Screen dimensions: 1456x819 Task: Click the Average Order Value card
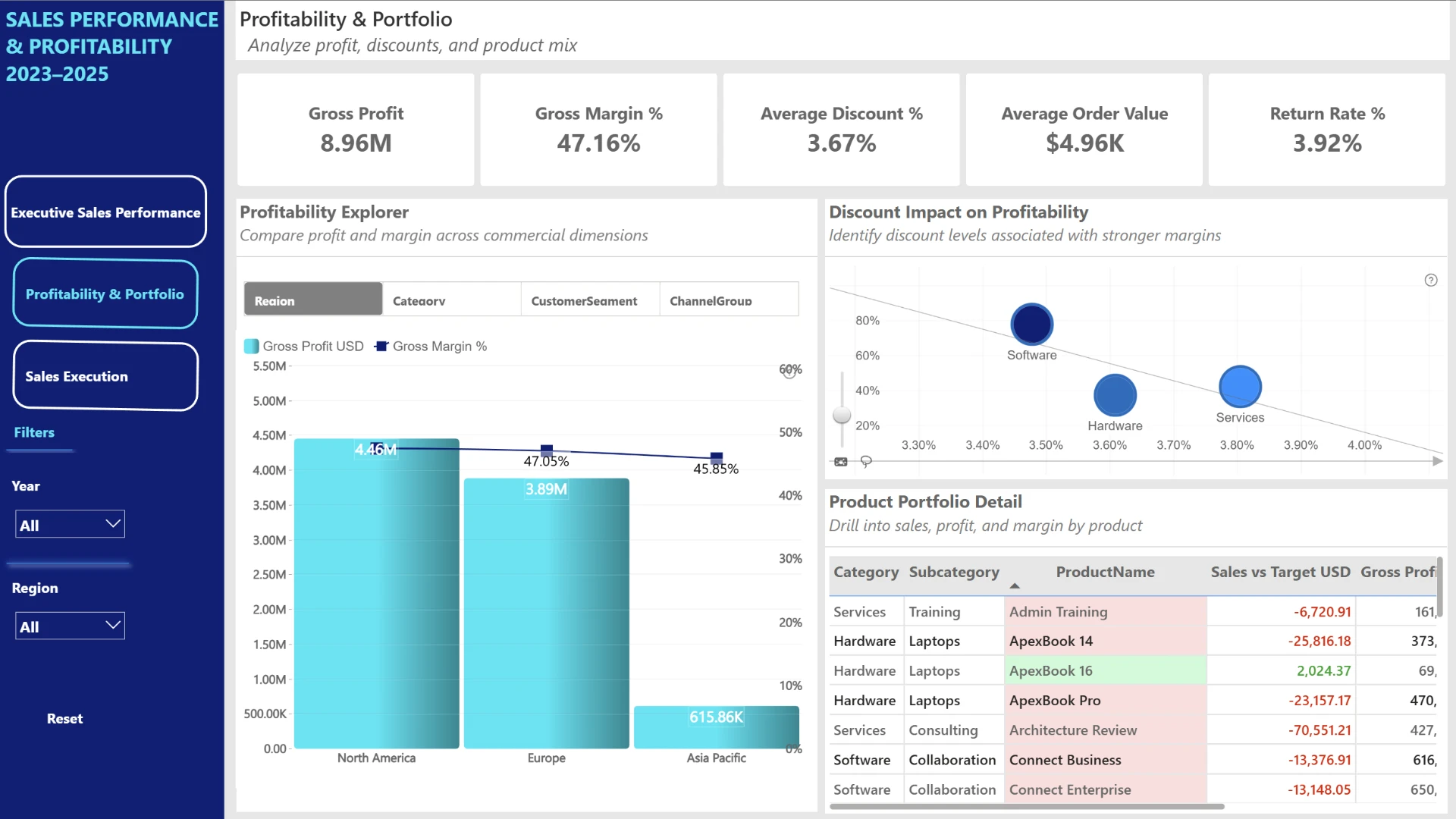(1084, 130)
